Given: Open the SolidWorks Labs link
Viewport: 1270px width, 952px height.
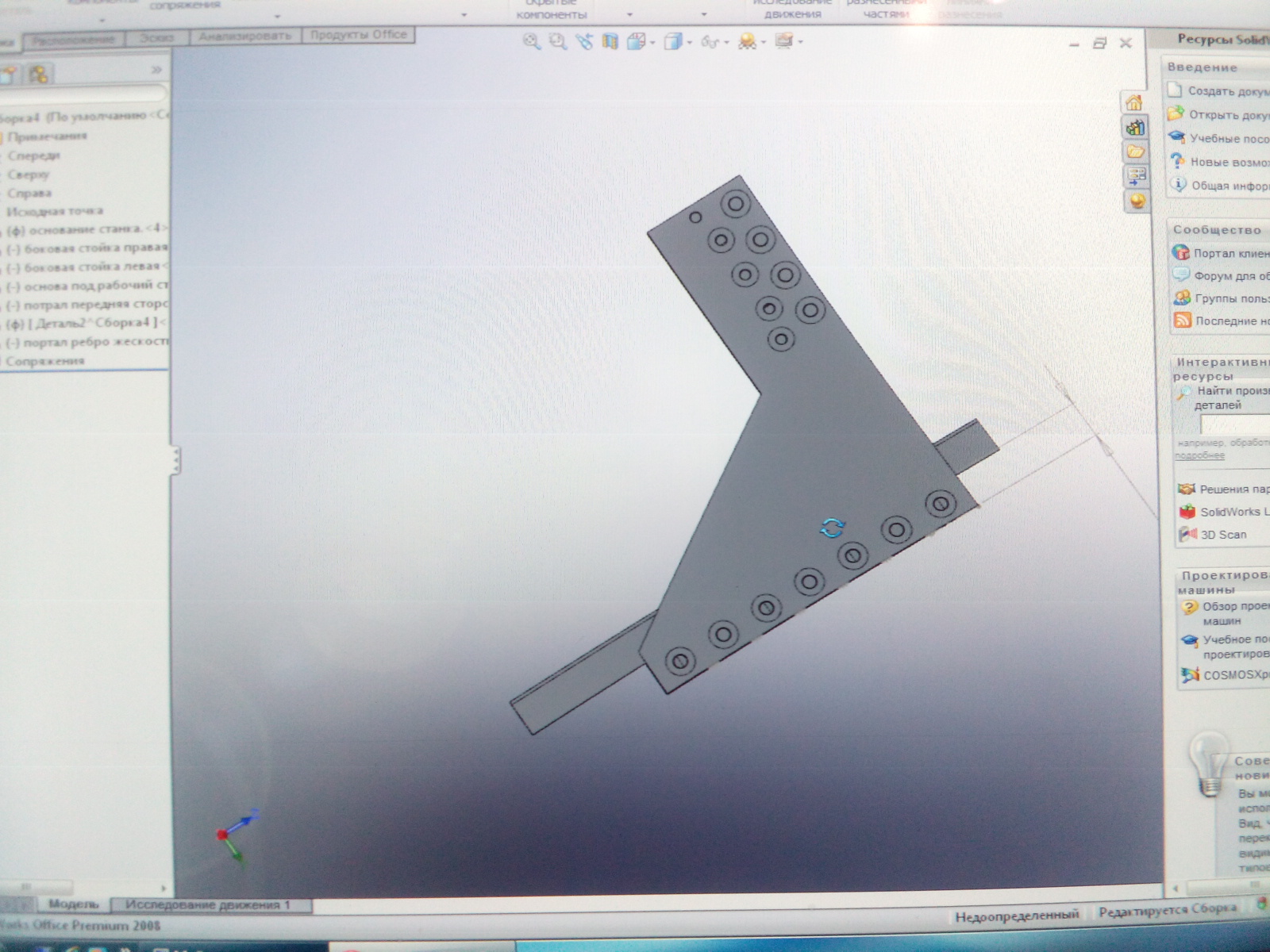Looking at the screenshot, I should pos(1234,512).
